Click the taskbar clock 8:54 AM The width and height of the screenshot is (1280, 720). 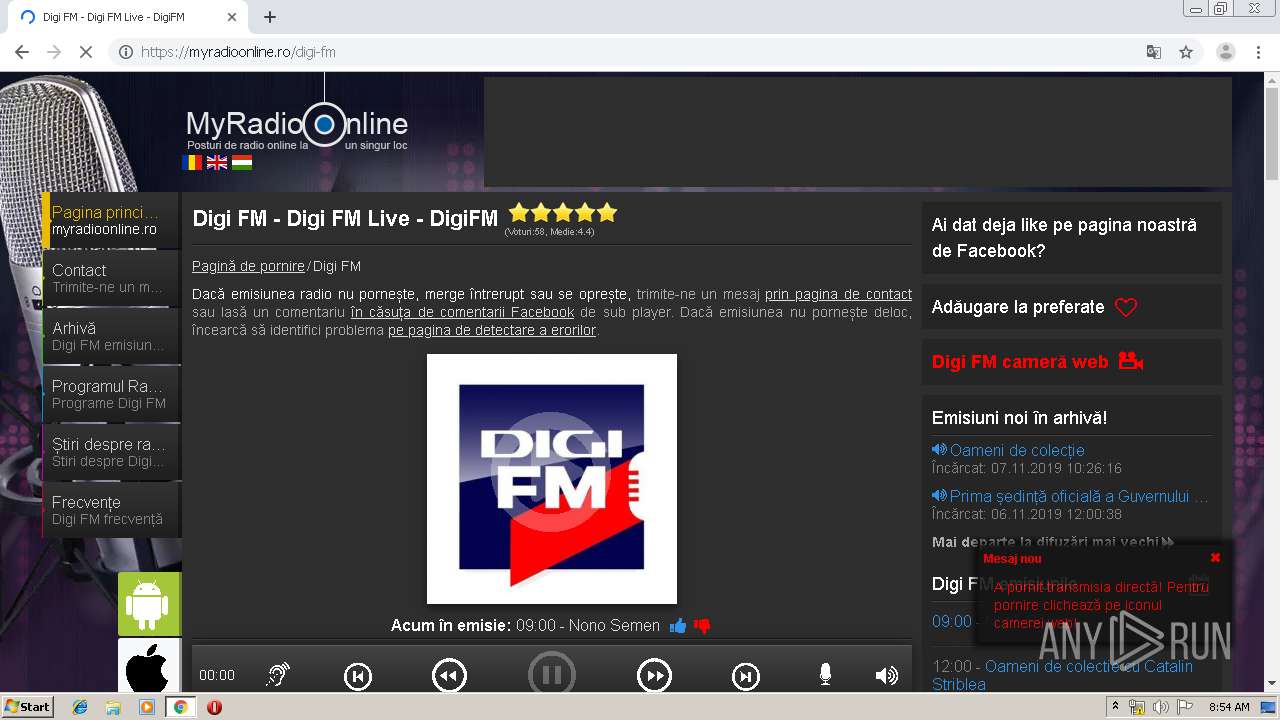[1229, 707]
